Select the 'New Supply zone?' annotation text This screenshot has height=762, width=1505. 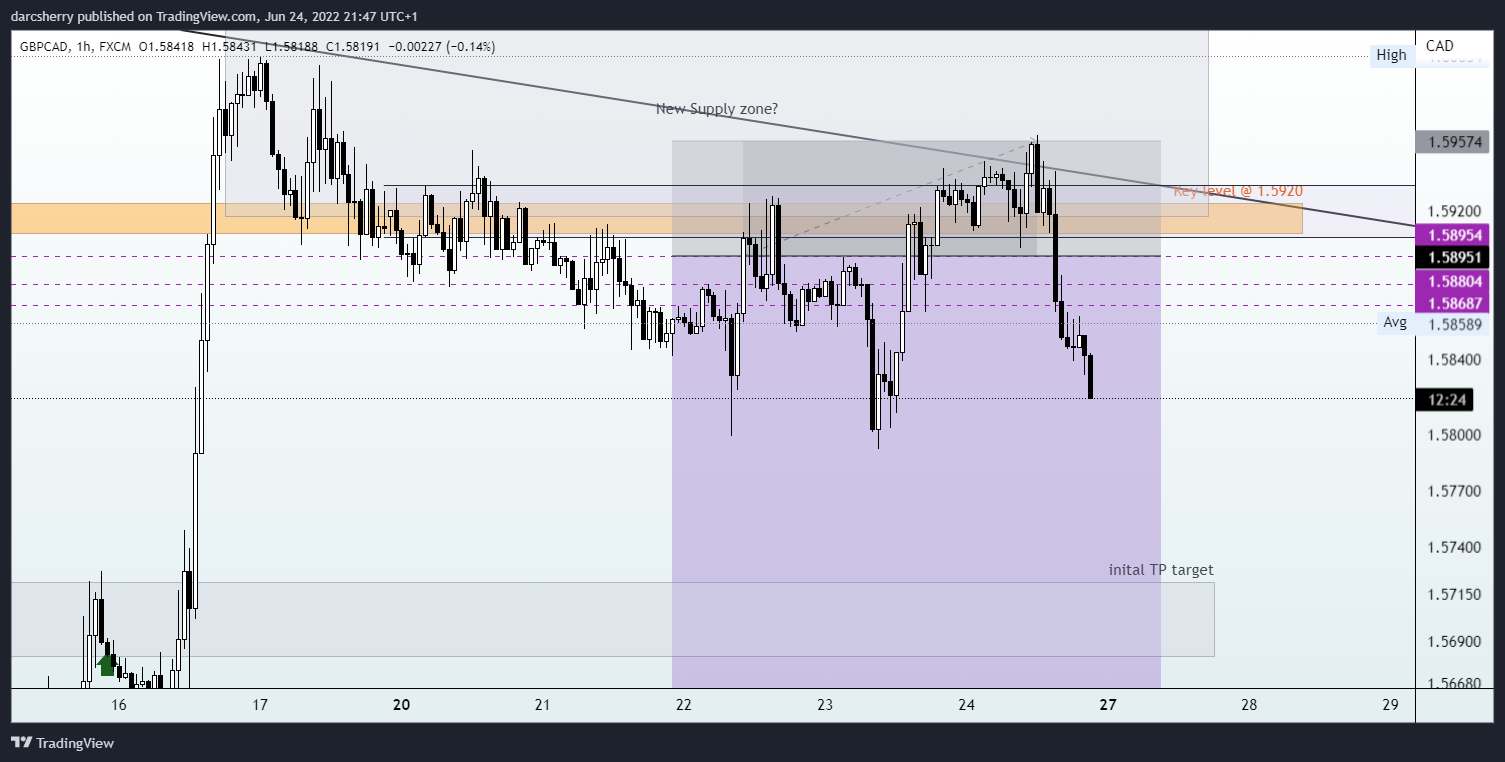717,109
